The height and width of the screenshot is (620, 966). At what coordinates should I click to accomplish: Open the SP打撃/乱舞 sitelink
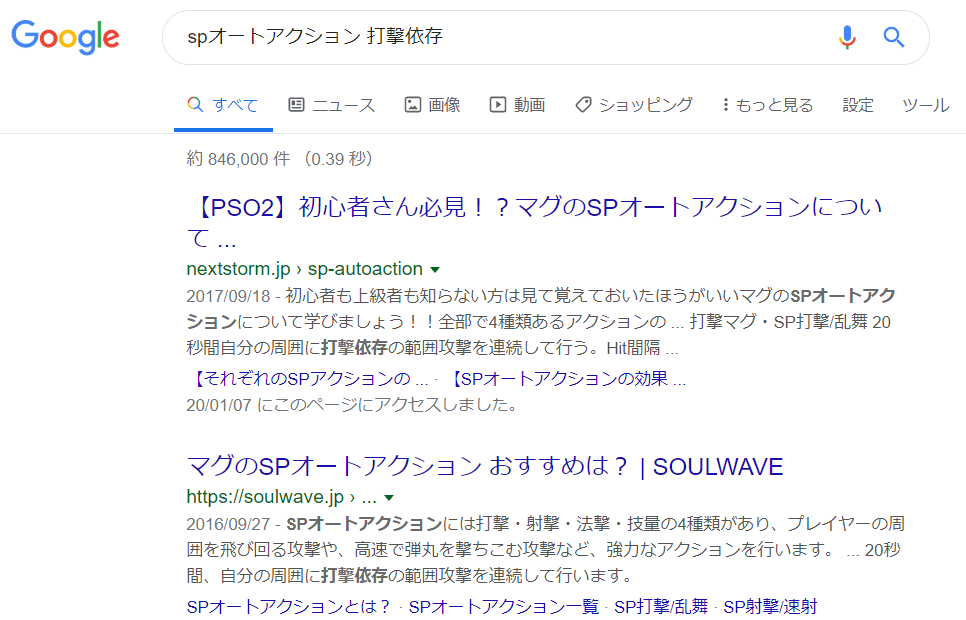tap(661, 606)
